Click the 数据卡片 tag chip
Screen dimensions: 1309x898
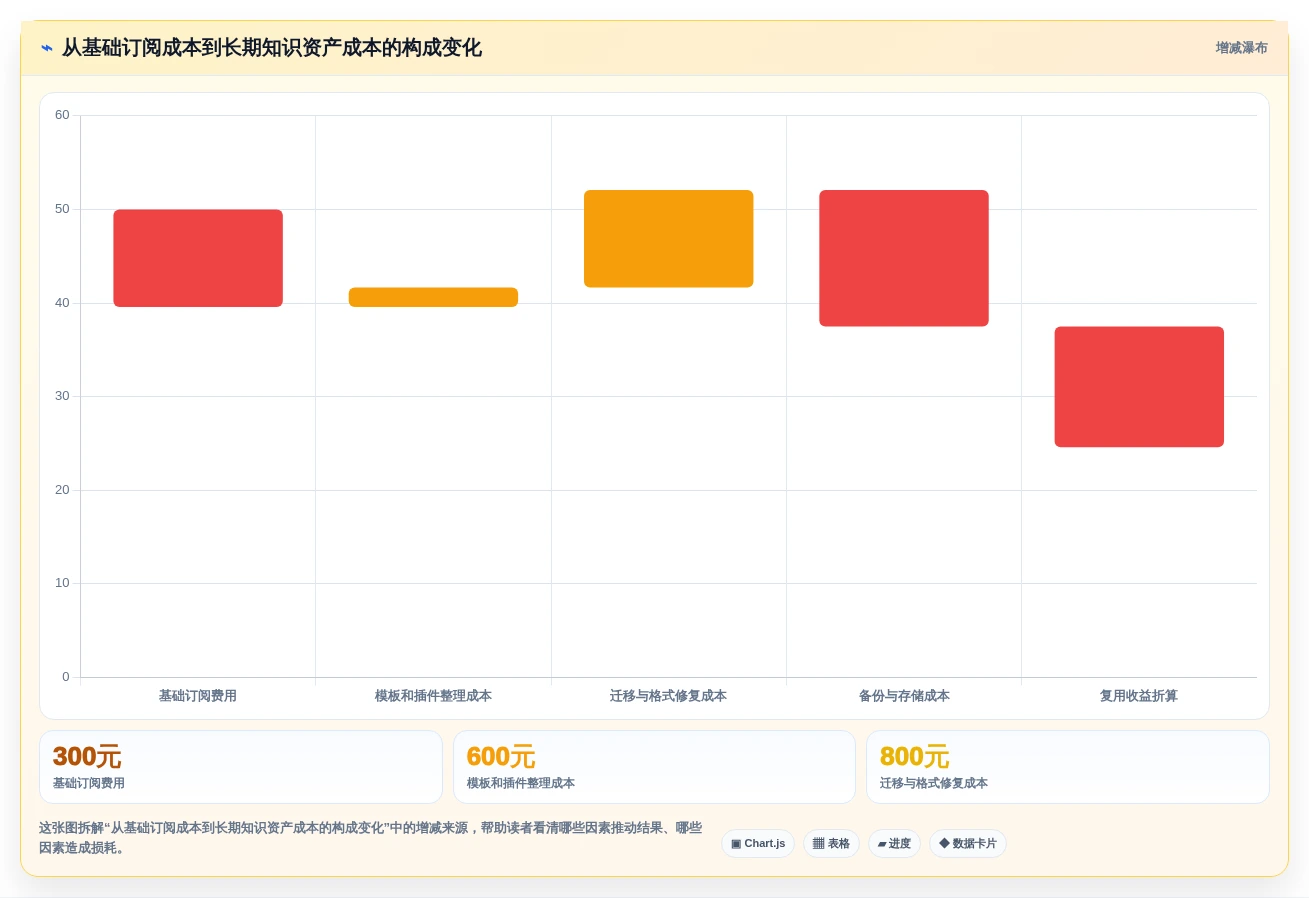pos(968,843)
